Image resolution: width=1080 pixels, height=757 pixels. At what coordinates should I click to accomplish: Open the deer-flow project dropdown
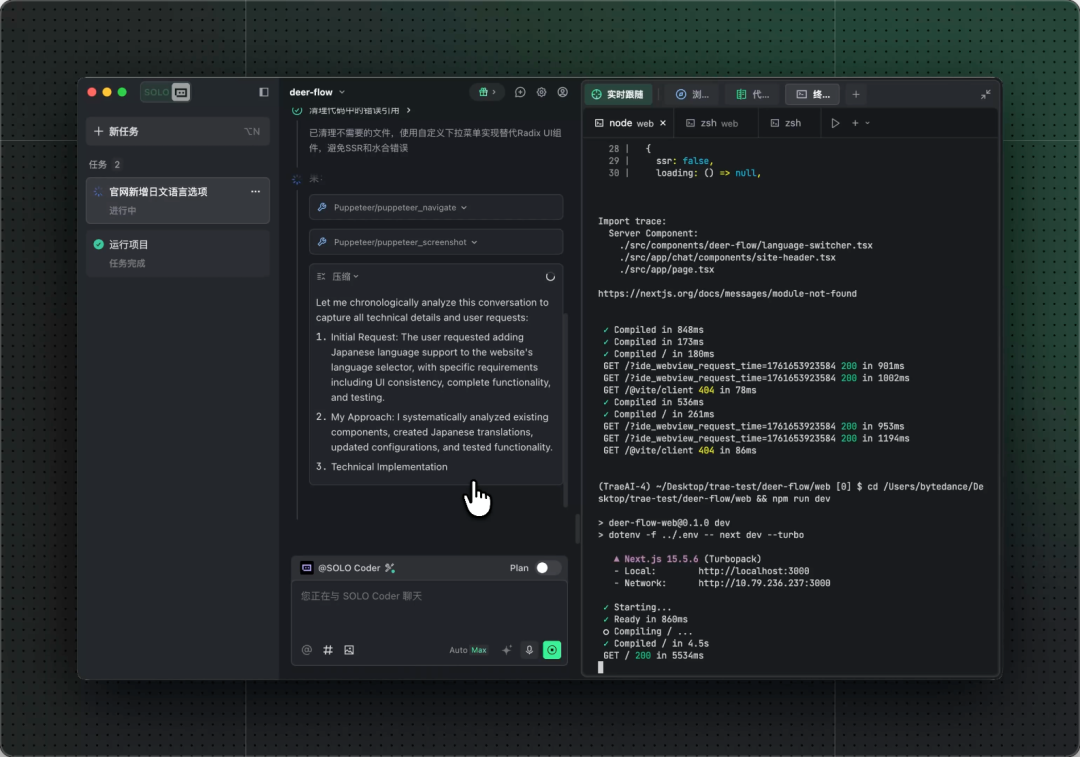coord(317,92)
